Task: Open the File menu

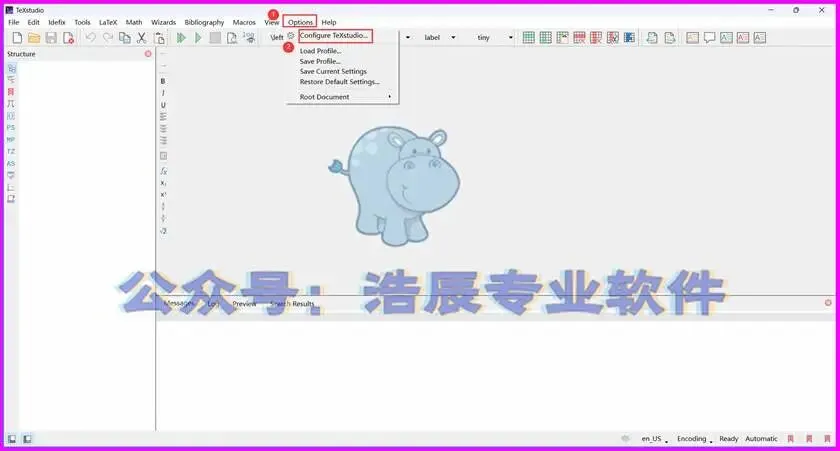Action: click(x=14, y=22)
